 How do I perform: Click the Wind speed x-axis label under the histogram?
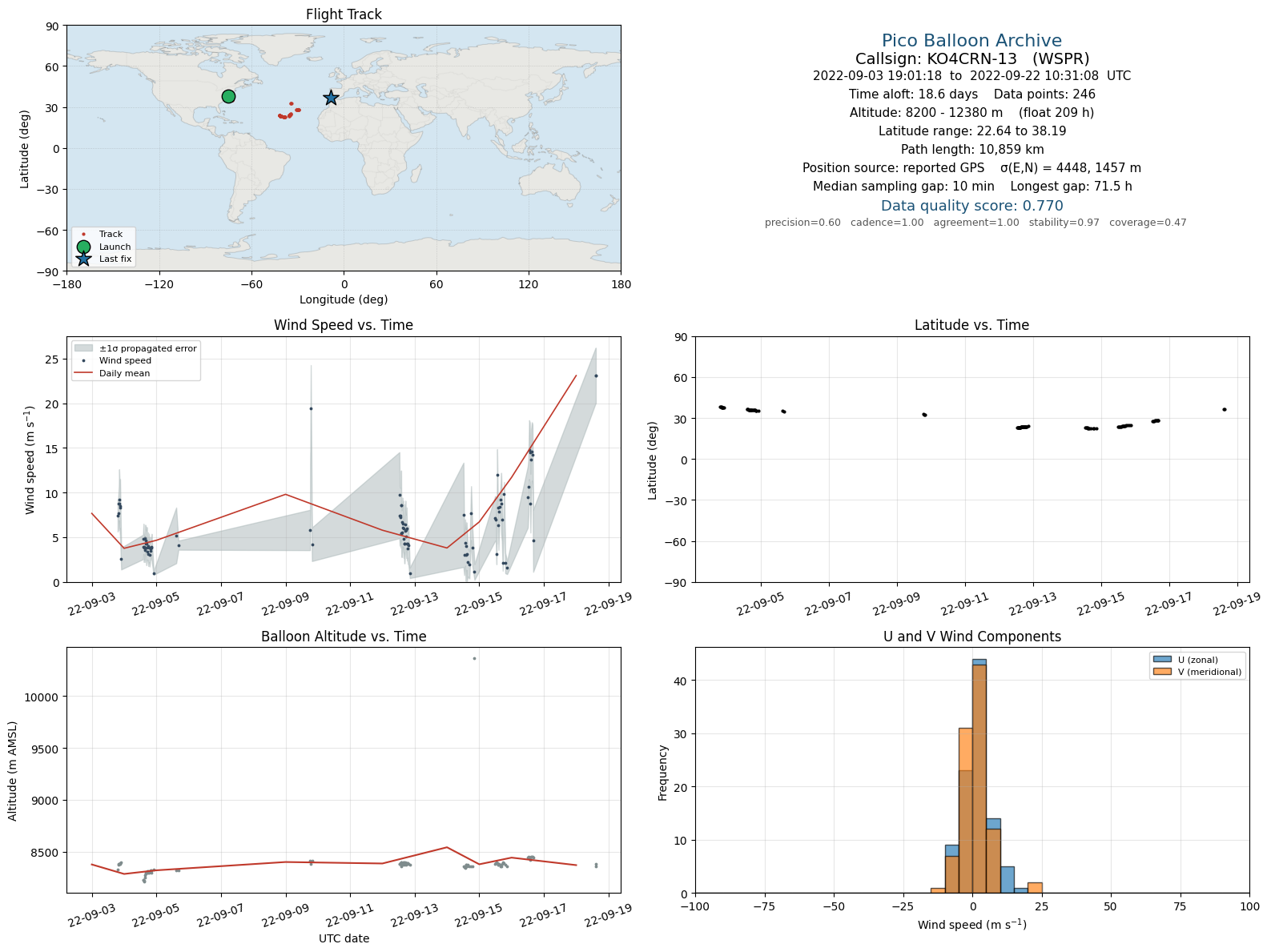pyautogui.click(x=971, y=925)
